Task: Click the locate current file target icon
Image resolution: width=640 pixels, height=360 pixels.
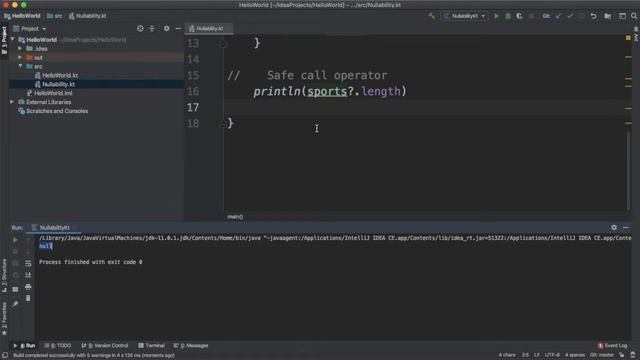Action: [140, 29]
